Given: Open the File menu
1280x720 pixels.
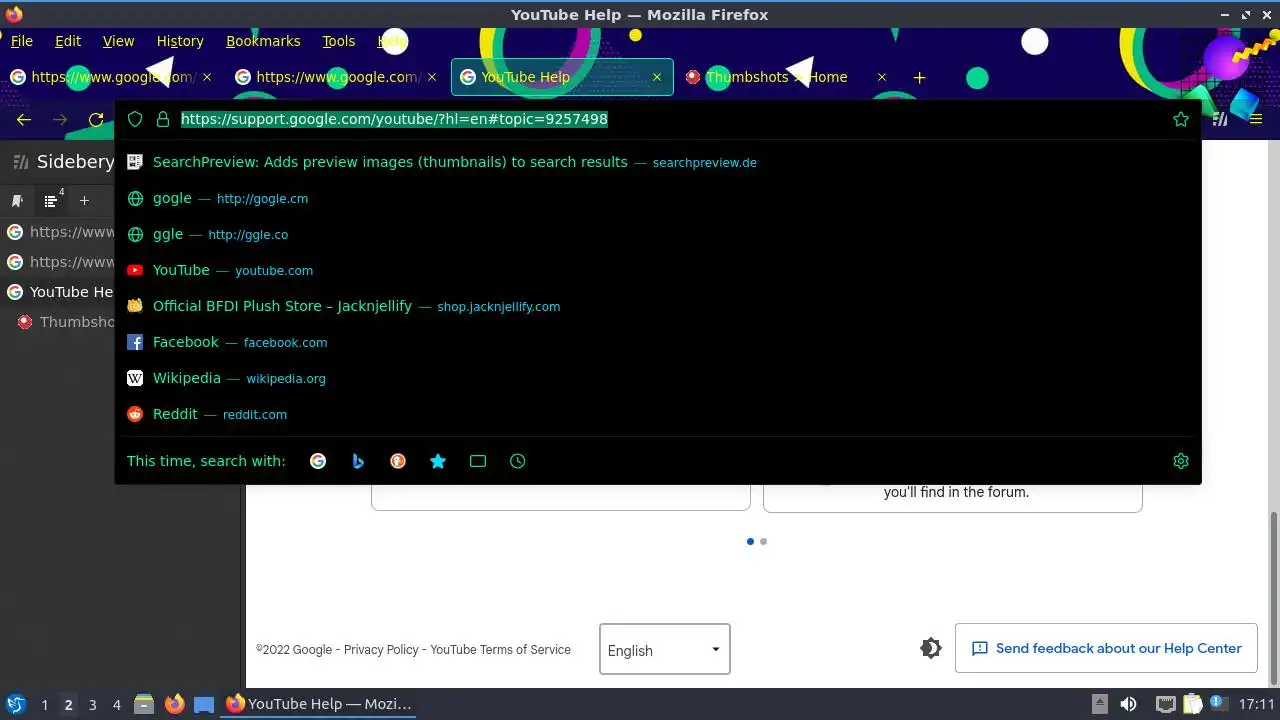Looking at the screenshot, I should pyautogui.click(x=22, y=41).
